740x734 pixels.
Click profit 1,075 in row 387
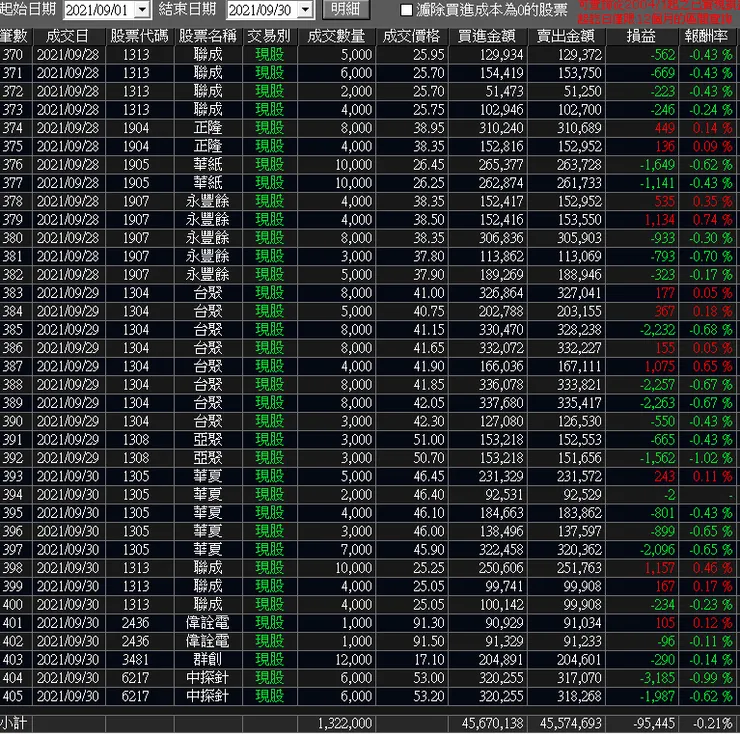(x=660, y=366)
